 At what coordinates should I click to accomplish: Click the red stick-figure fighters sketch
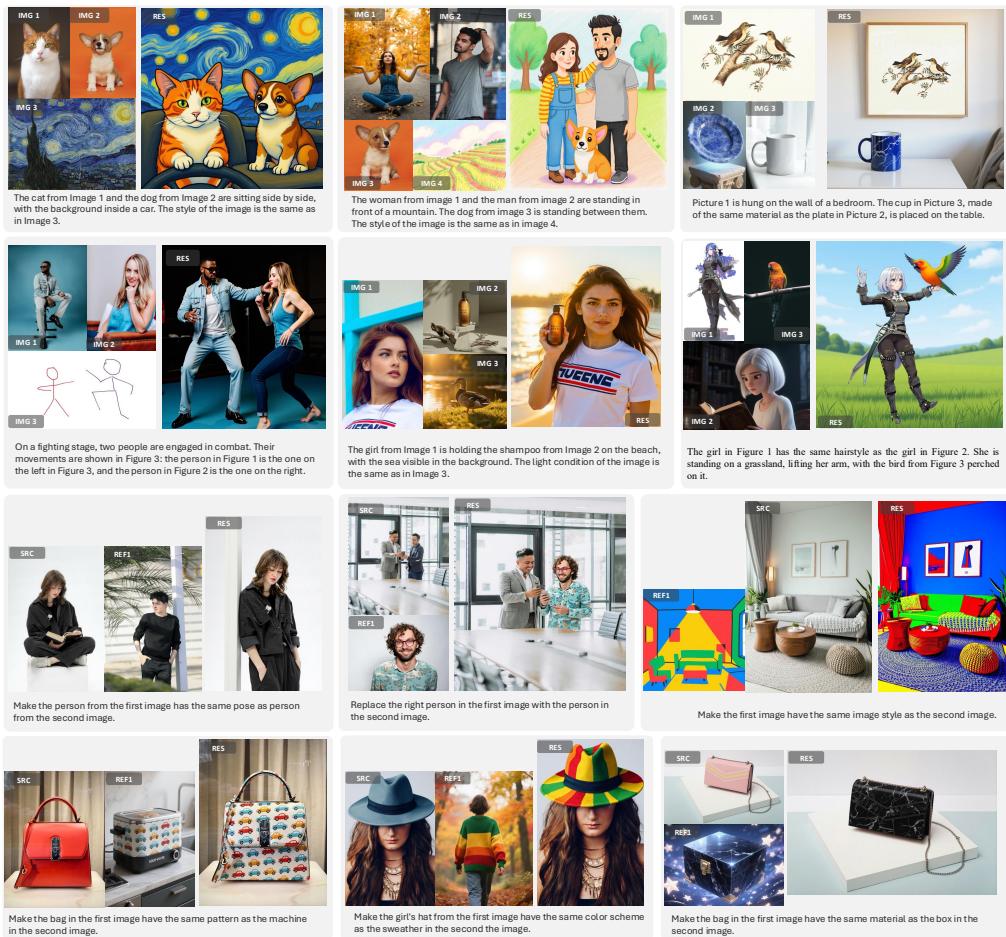click(x=82, y=389)
